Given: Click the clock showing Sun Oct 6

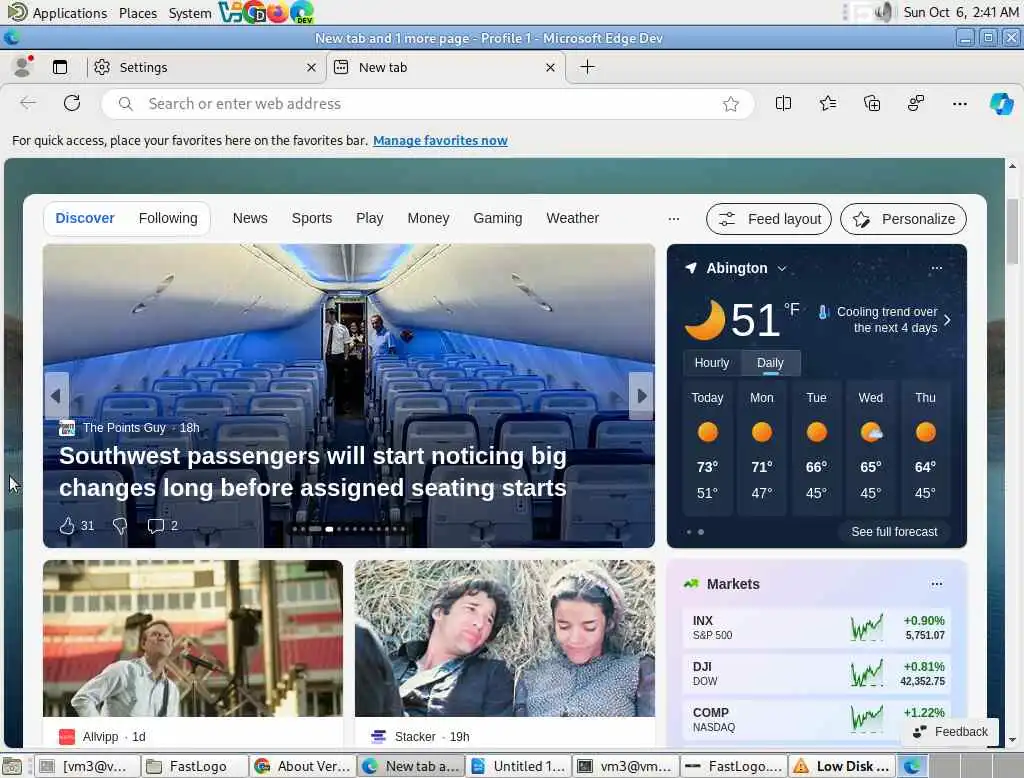Looking at the screenshot, I should click(x=961, y=12).
